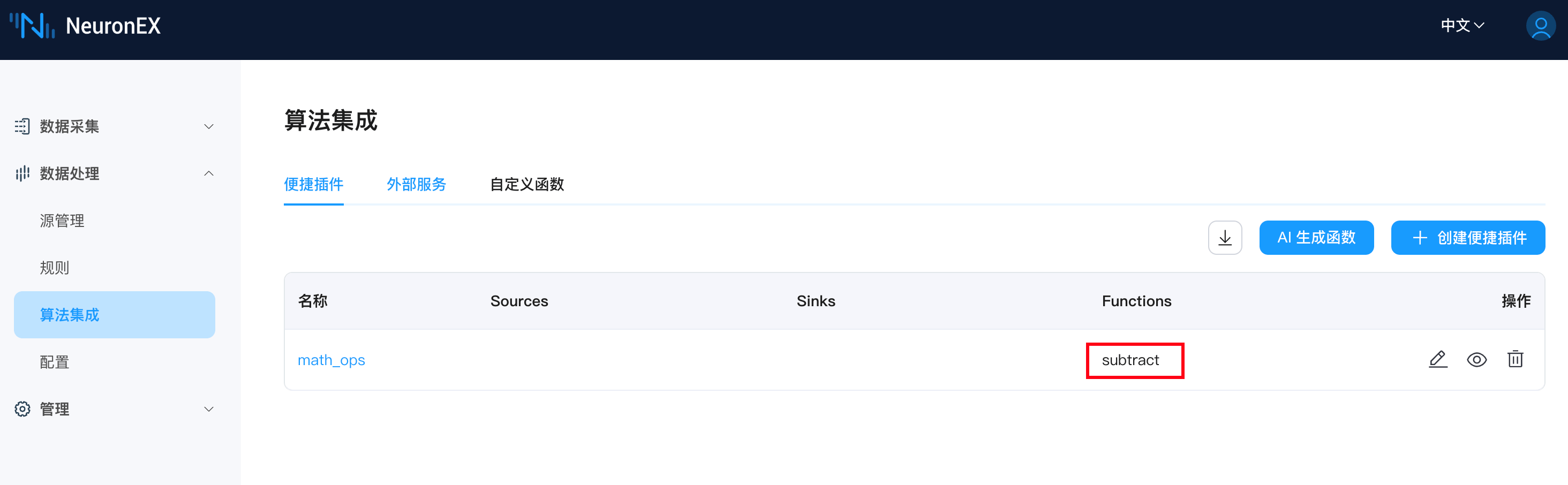1568x485 pixels.
Task: Expand the 数据采集 menu chevron
Action: (x=209, y=126)
